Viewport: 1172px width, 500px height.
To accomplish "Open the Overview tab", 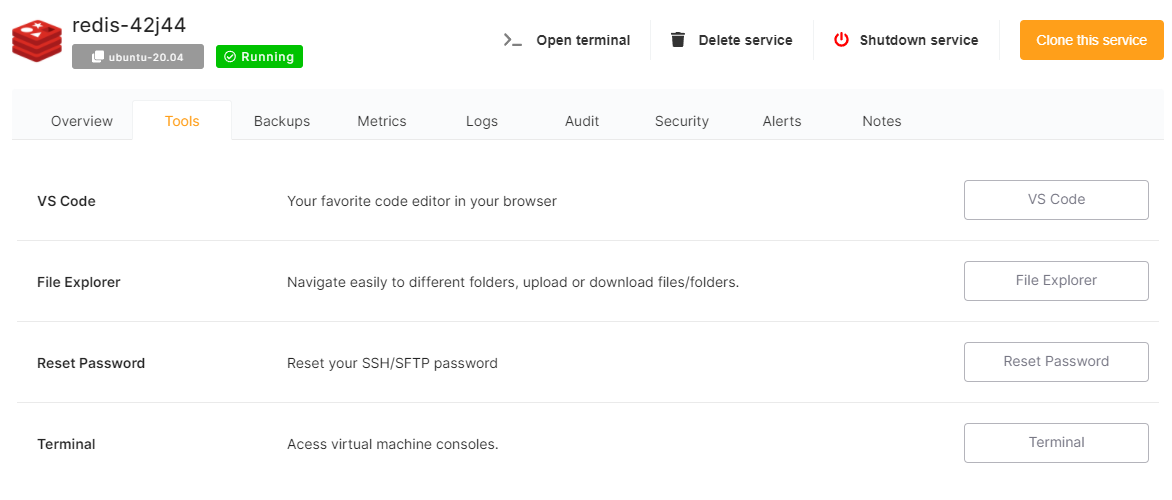I will tap(82, 121).
